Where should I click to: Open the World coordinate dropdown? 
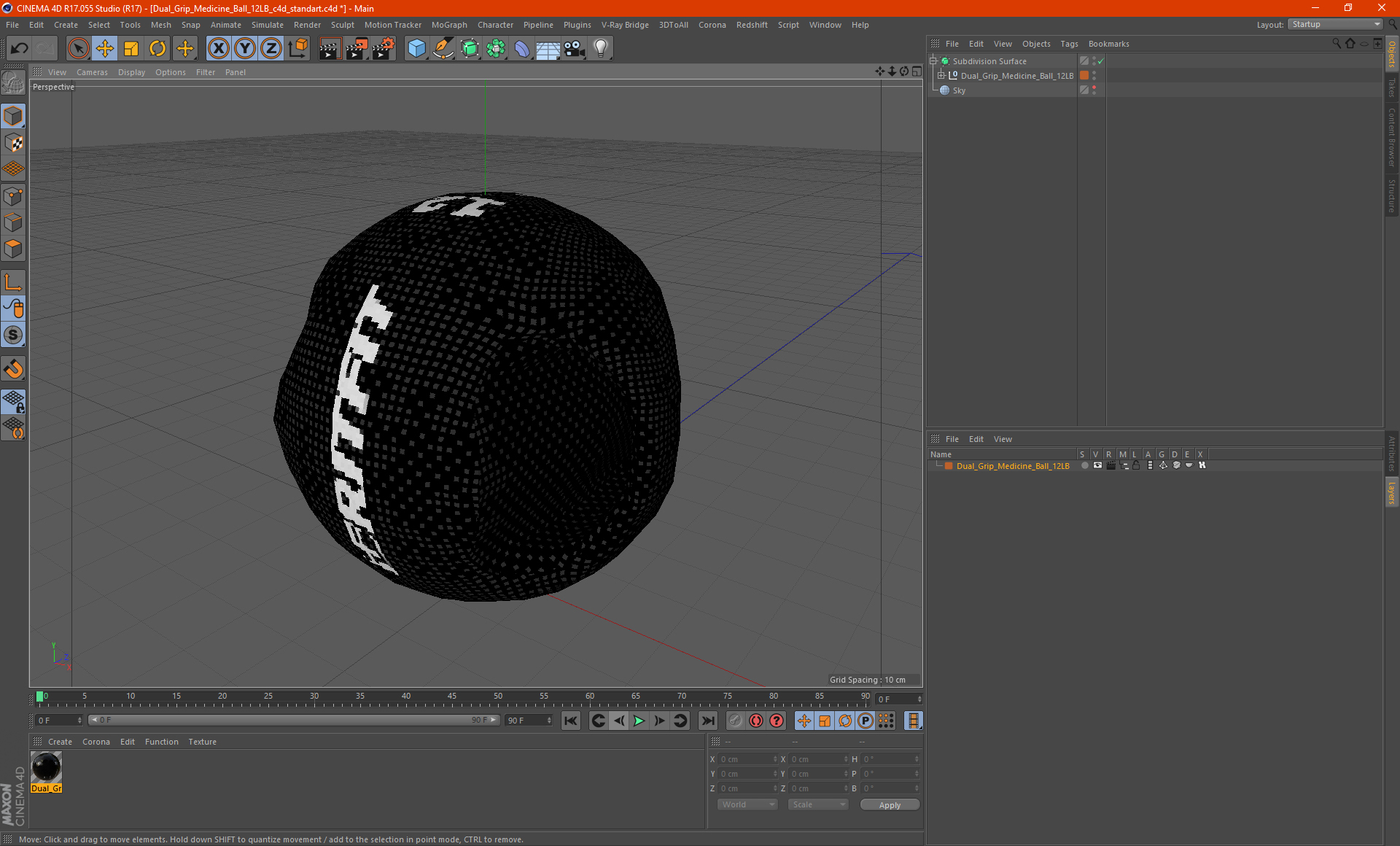(x=747, y=804)
